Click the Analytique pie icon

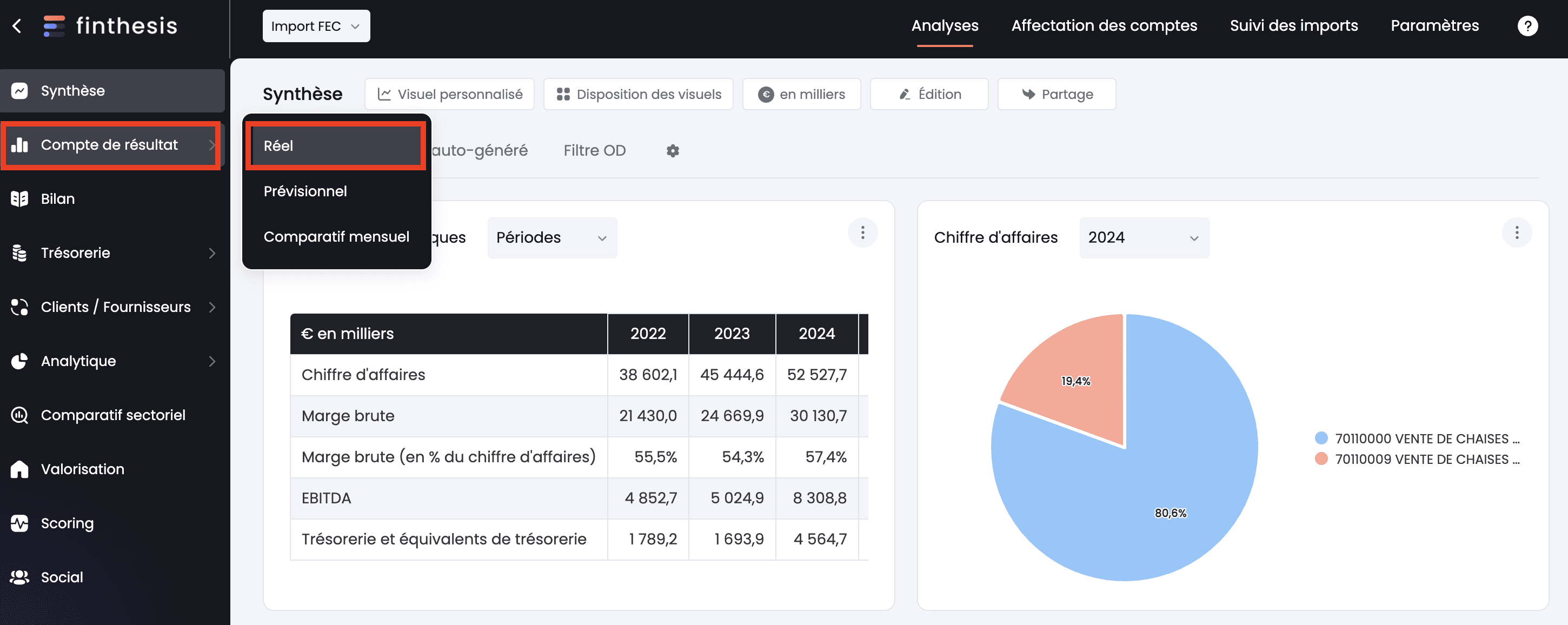tap(19, 362)
